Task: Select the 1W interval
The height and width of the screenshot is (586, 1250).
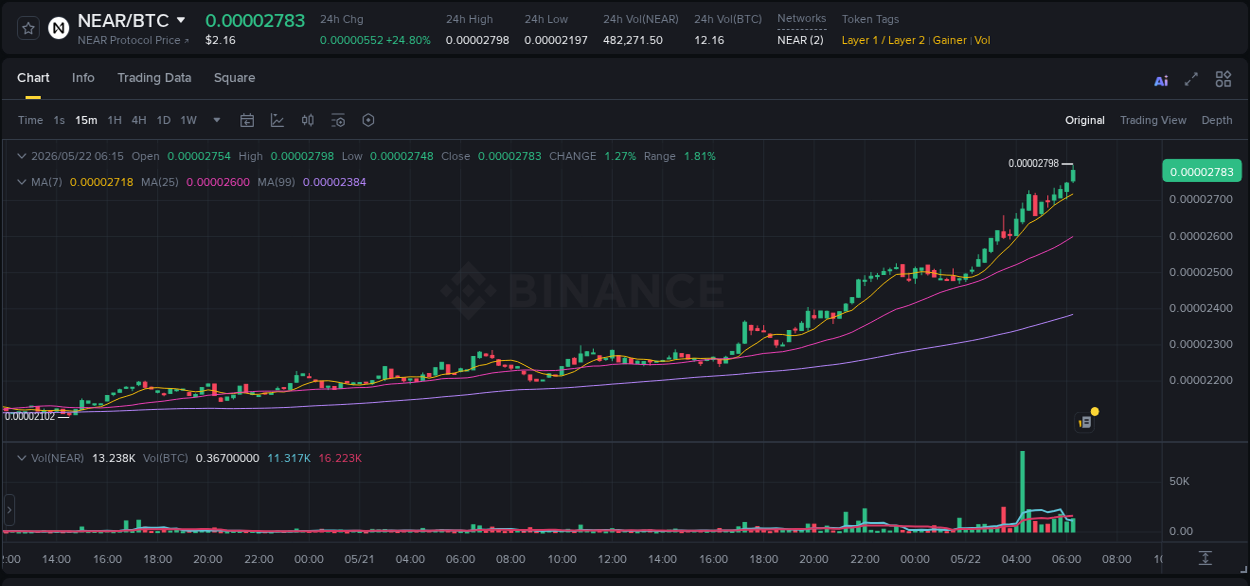Action: pos(188,120)
